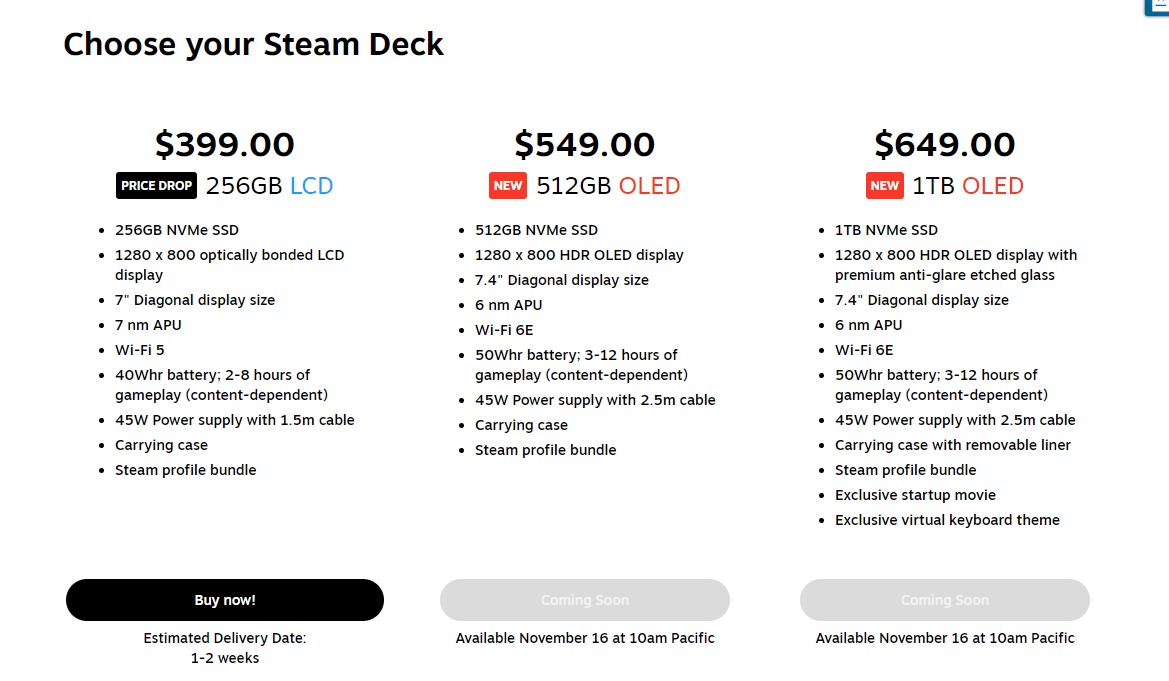Click the Buy now! button

coord(225,600)
